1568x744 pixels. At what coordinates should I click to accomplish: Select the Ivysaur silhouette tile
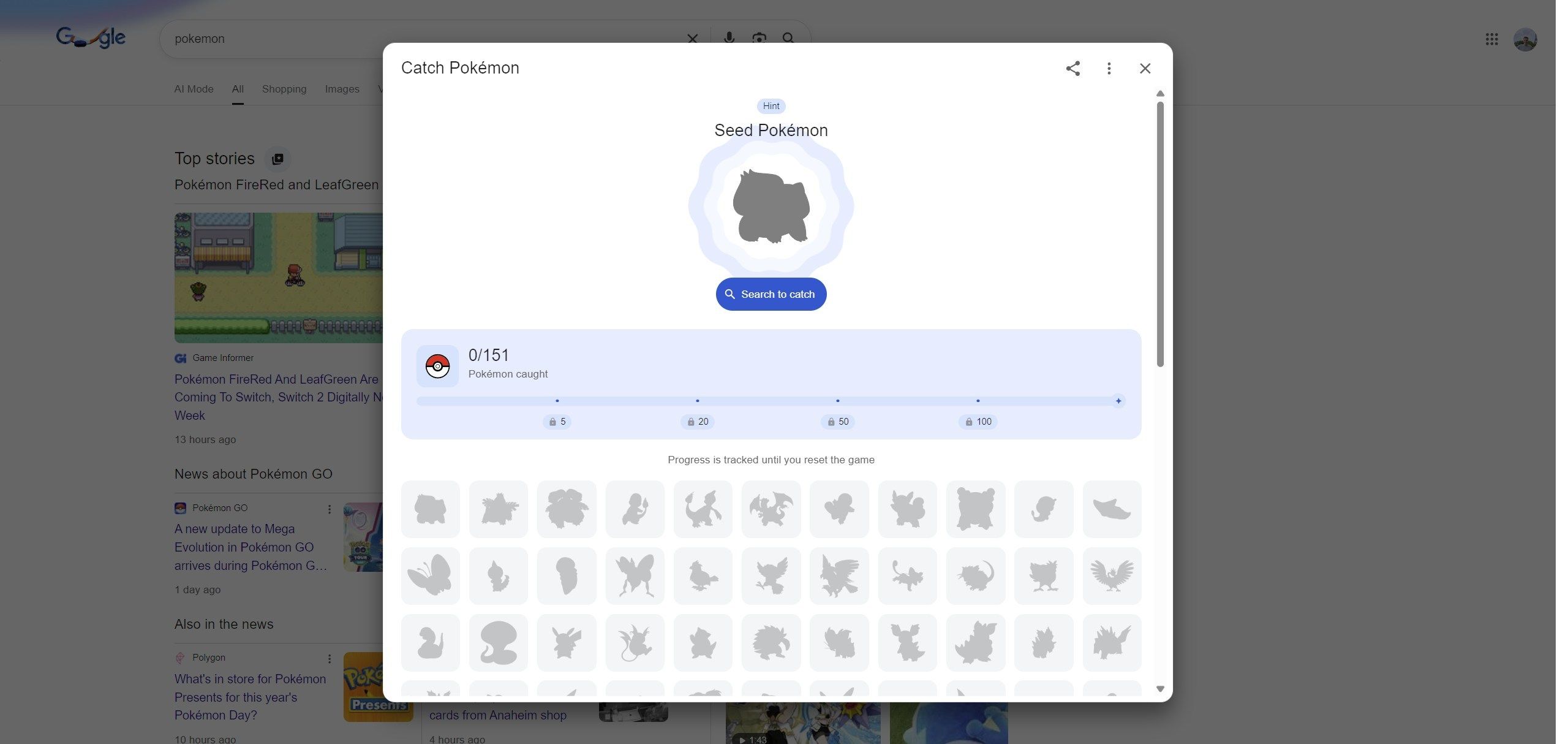pyautogui.click(x=499, y=509)
